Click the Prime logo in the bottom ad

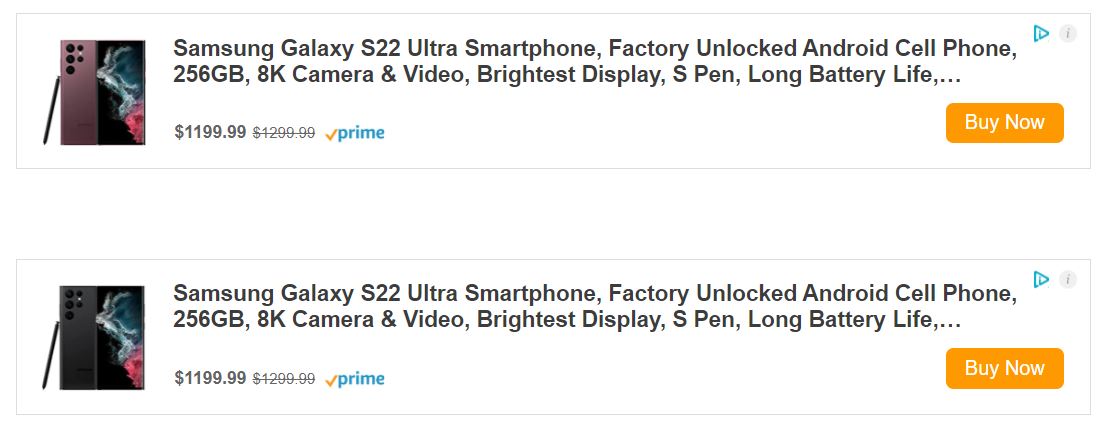coord(355,379)
